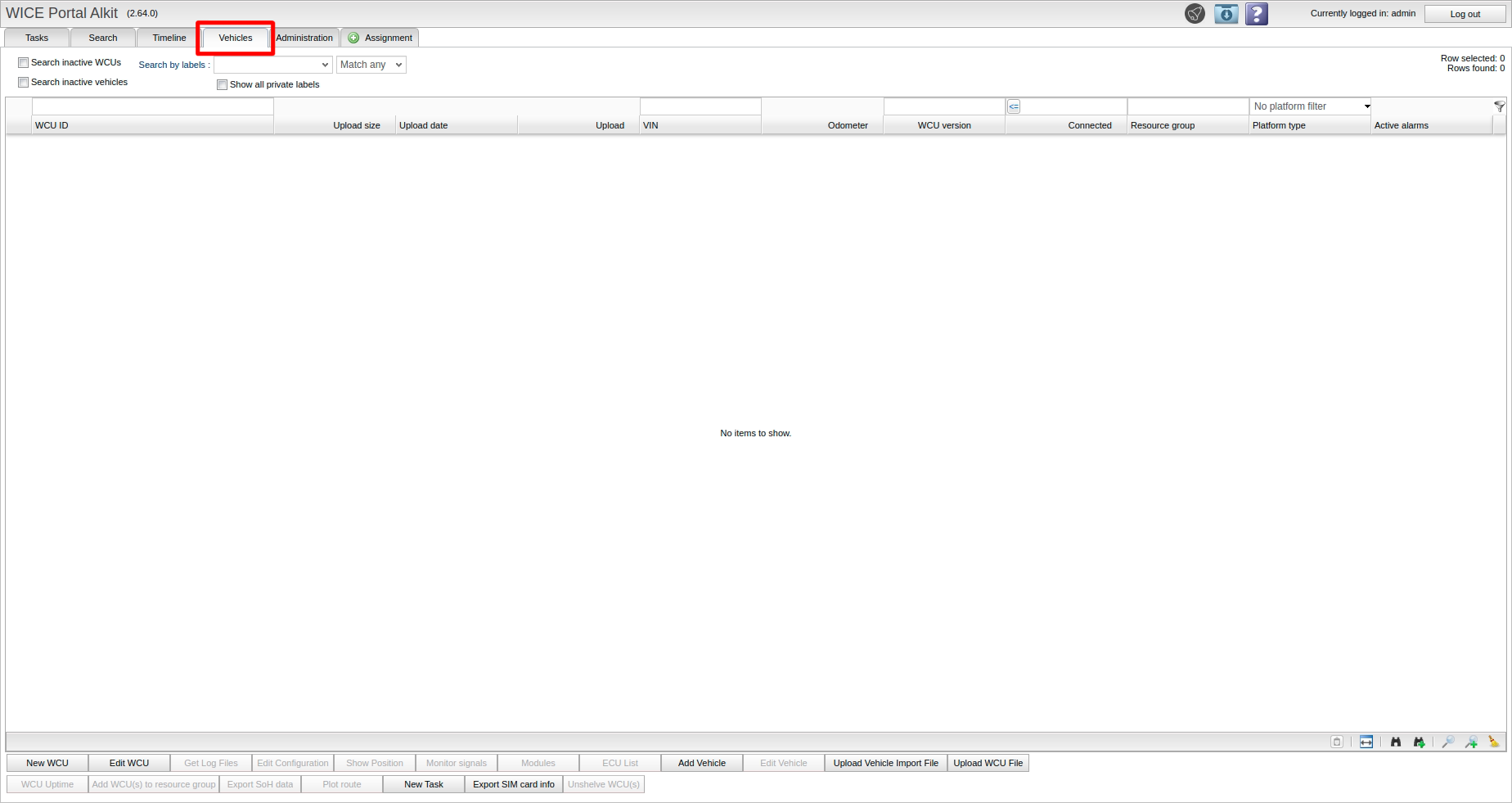
Task: Click the Log out button
Action: pyautogui.click(x=1465, y=14)
